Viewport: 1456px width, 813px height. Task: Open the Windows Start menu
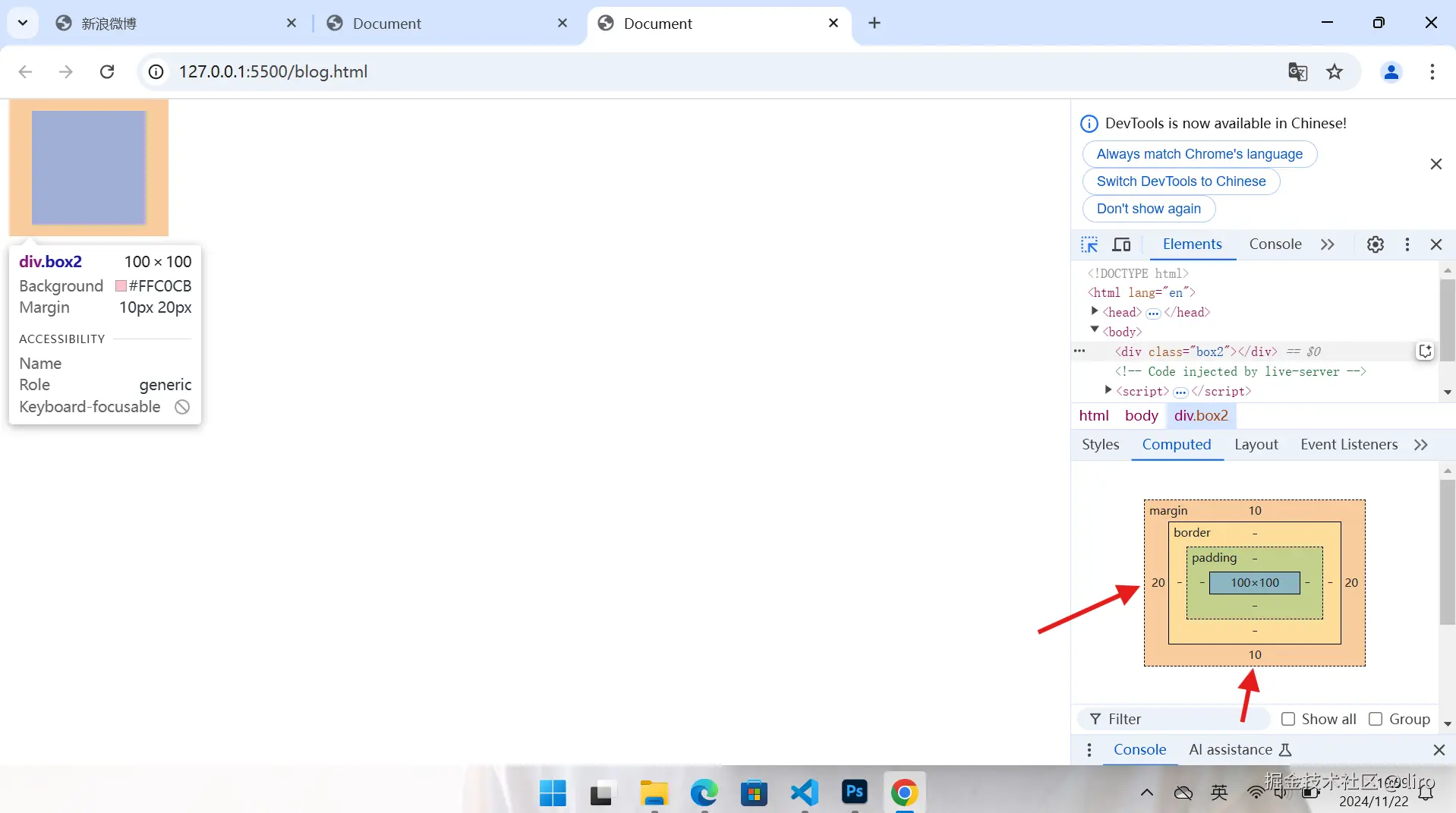pyautogui.click(x=553, y=793)
